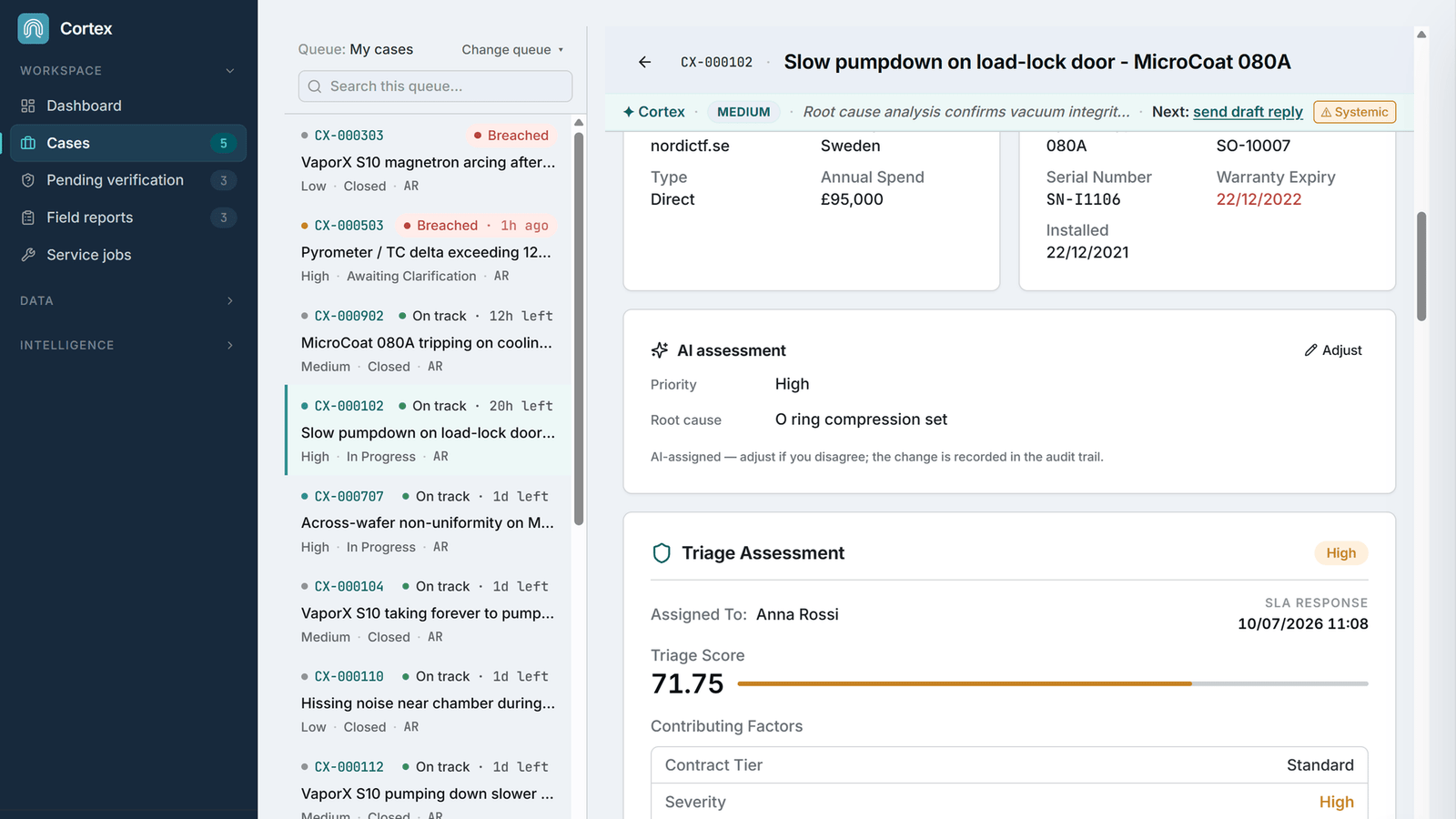
Task: Click the Root cause analysis summary text
Action: coord(966,112)
